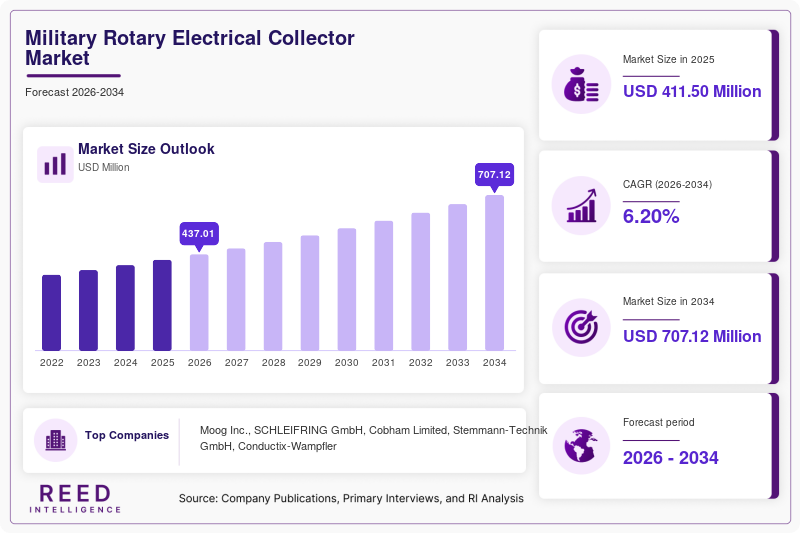Click the '6.20%' CAGR value

(651, 216)
